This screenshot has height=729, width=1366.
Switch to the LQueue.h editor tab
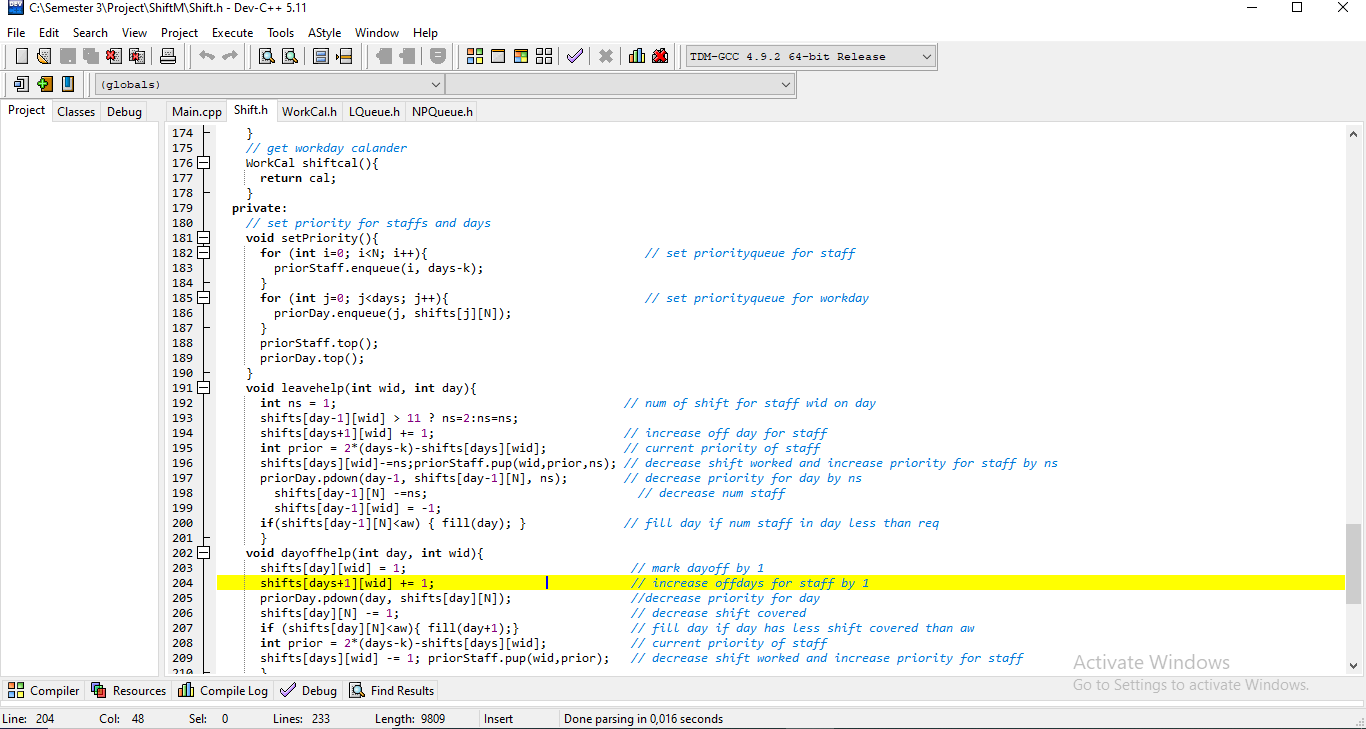tap(374, 112)
